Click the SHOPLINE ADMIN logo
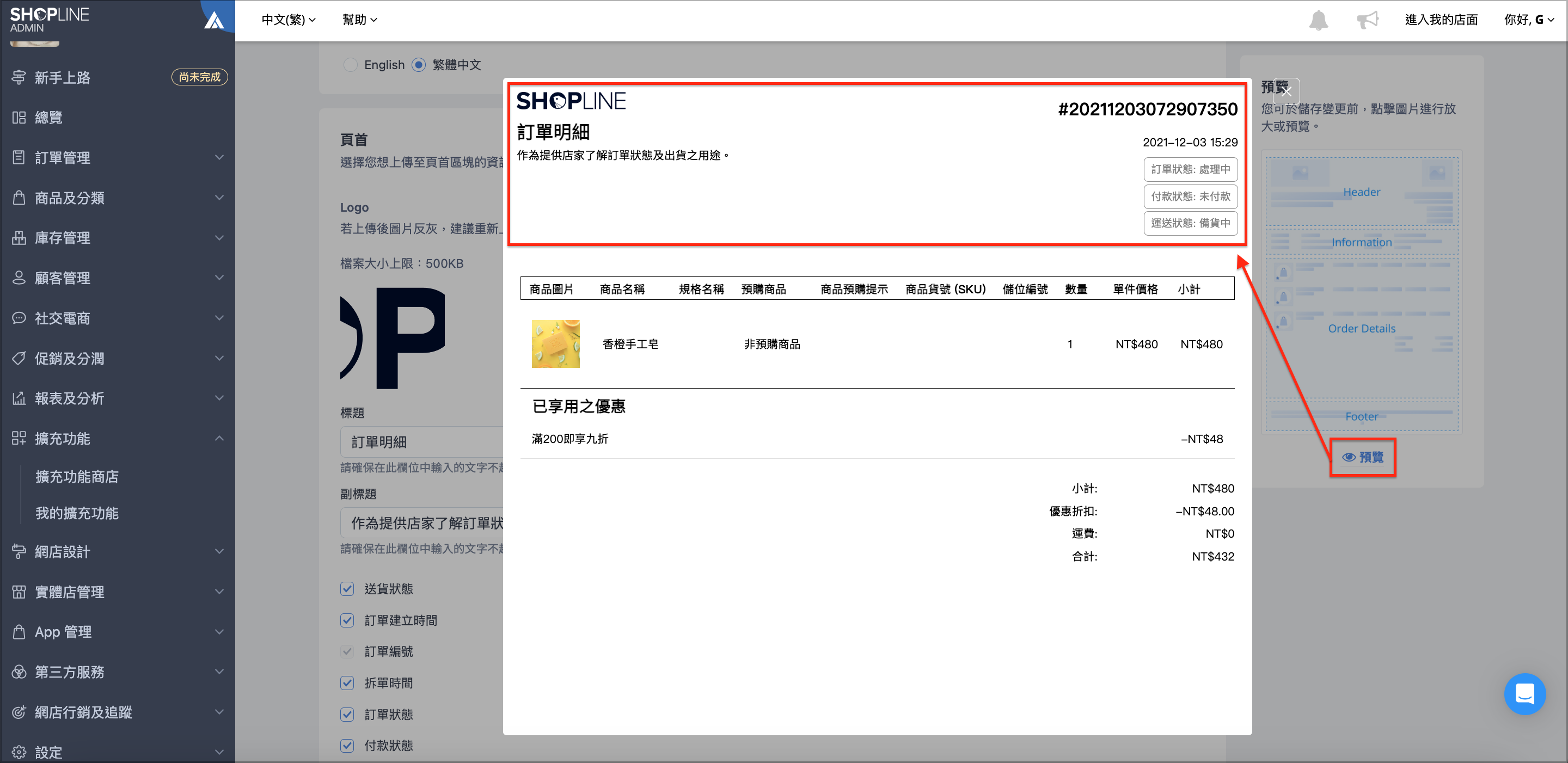 point(50,20)
